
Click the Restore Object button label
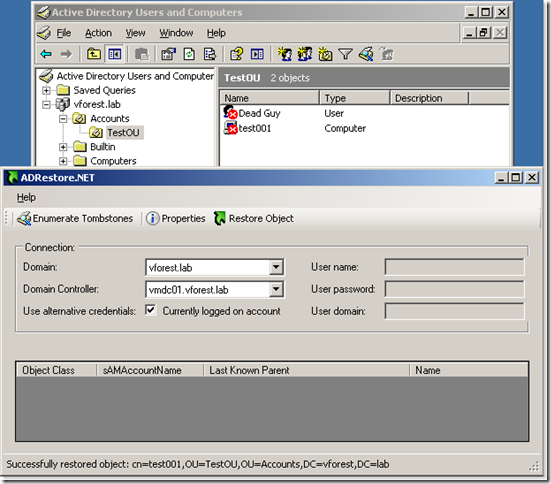[261, 219]
